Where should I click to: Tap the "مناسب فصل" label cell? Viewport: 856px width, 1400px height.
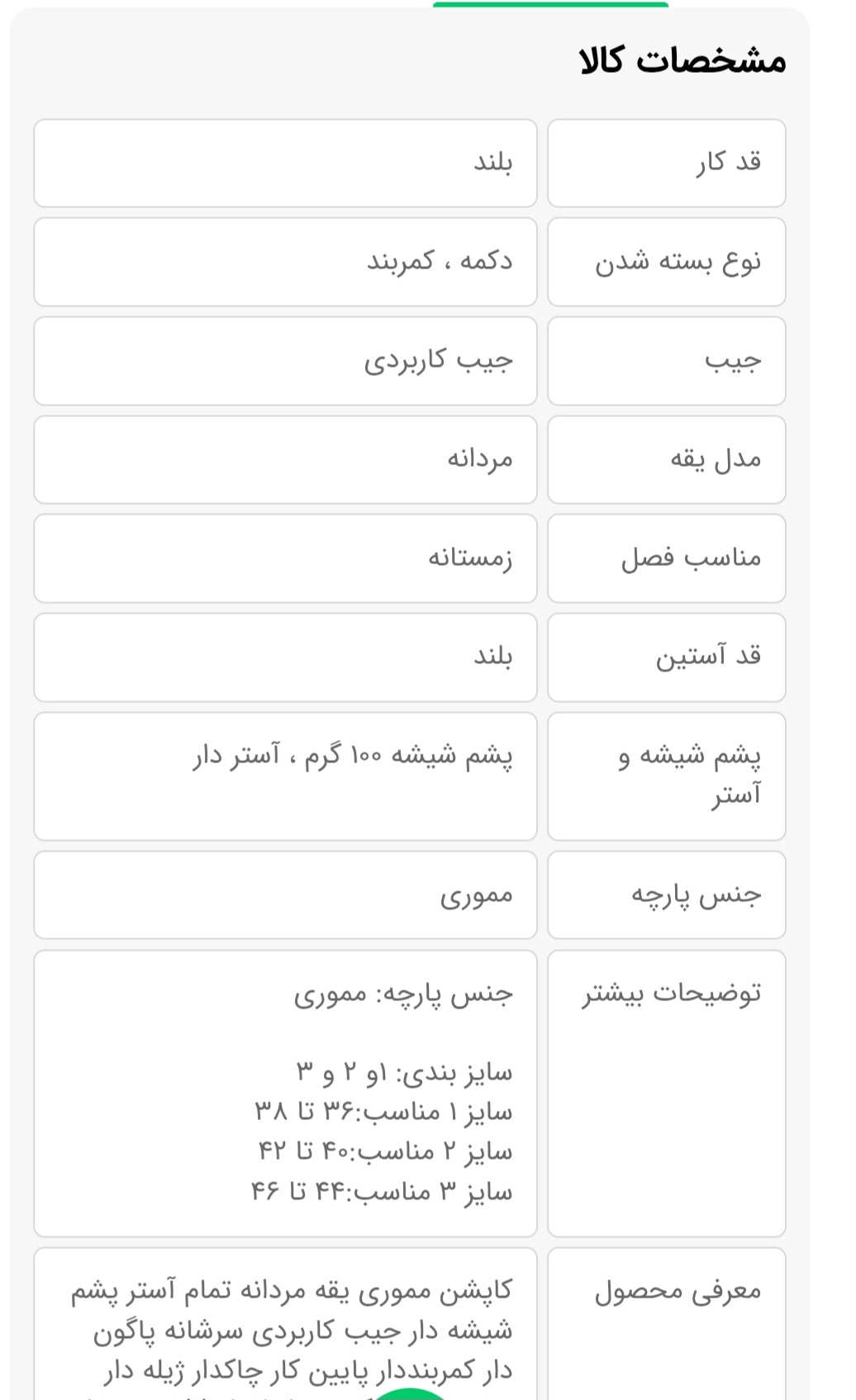click(x=667, y=558)
